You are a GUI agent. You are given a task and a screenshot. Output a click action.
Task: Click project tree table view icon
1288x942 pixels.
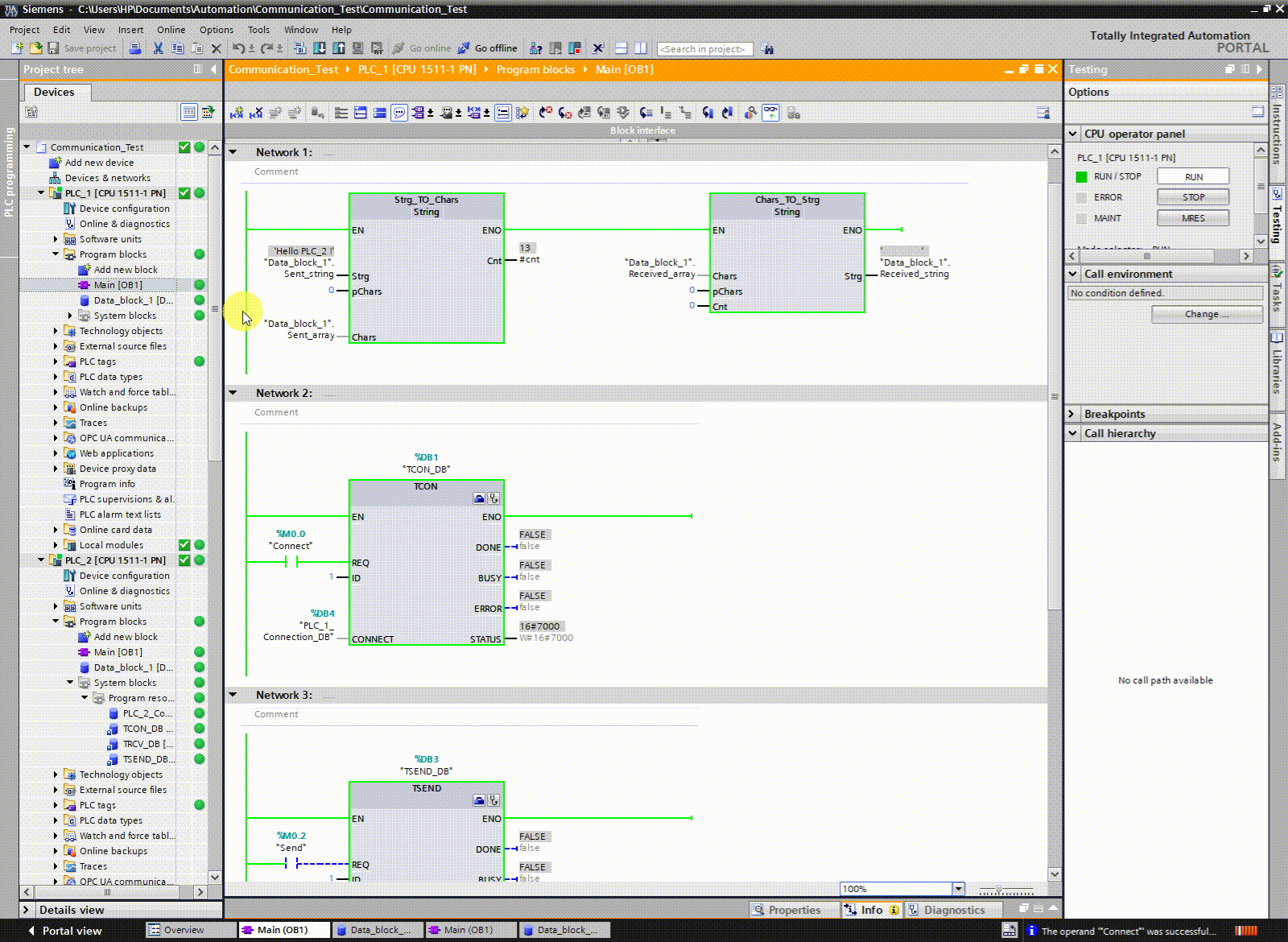pos(188,112)
